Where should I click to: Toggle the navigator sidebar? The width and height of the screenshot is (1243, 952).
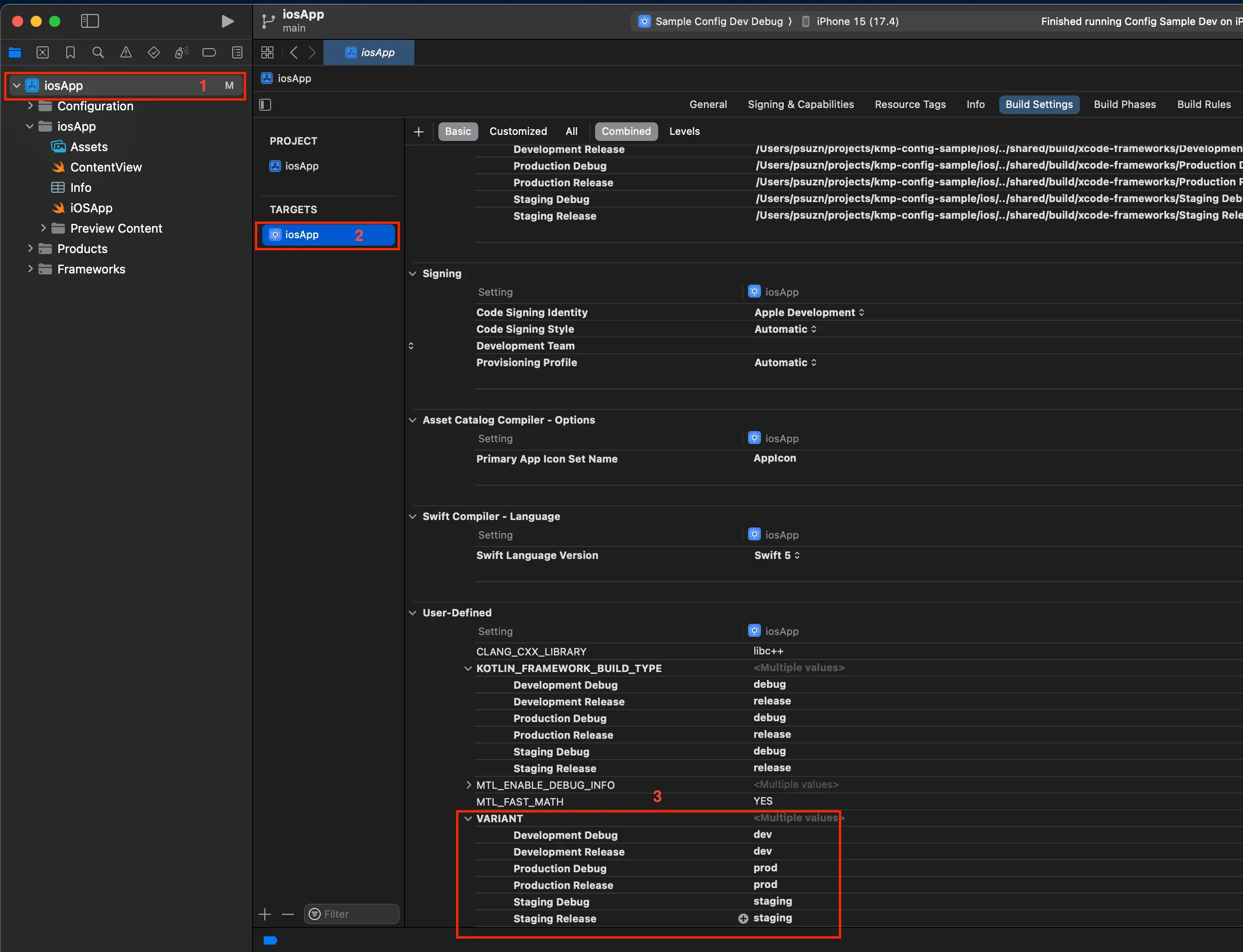pyautogui.click(x=89, y=21)
